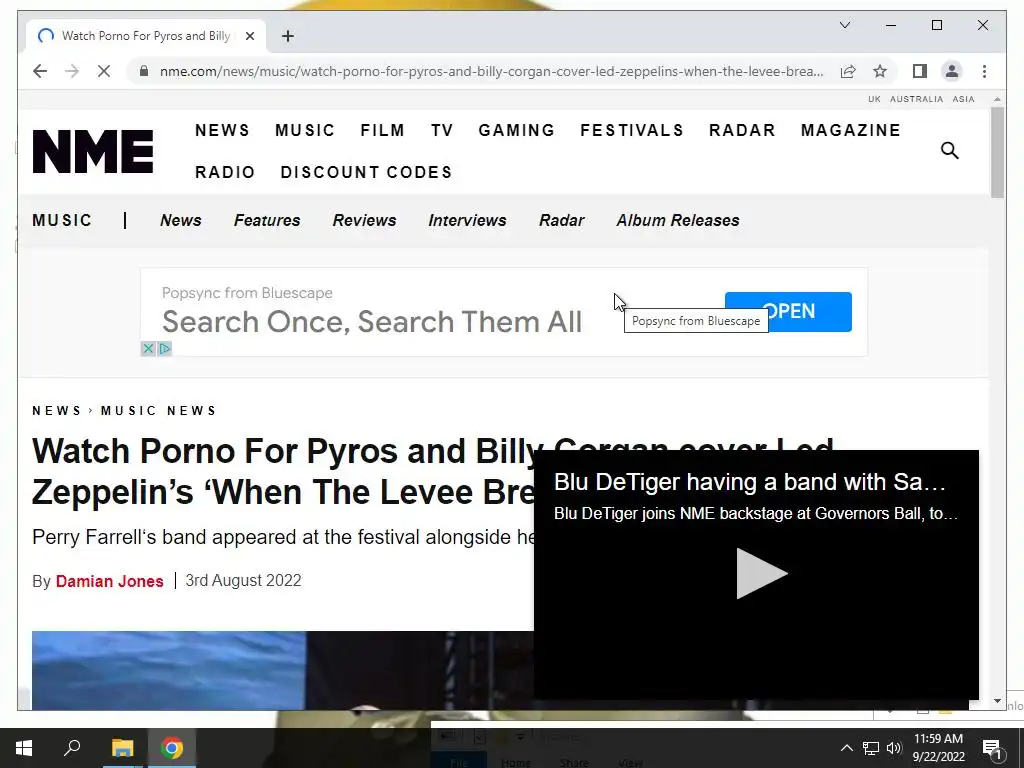
Task: Open the Windows Start menu
Action: (x=24, y=748)
